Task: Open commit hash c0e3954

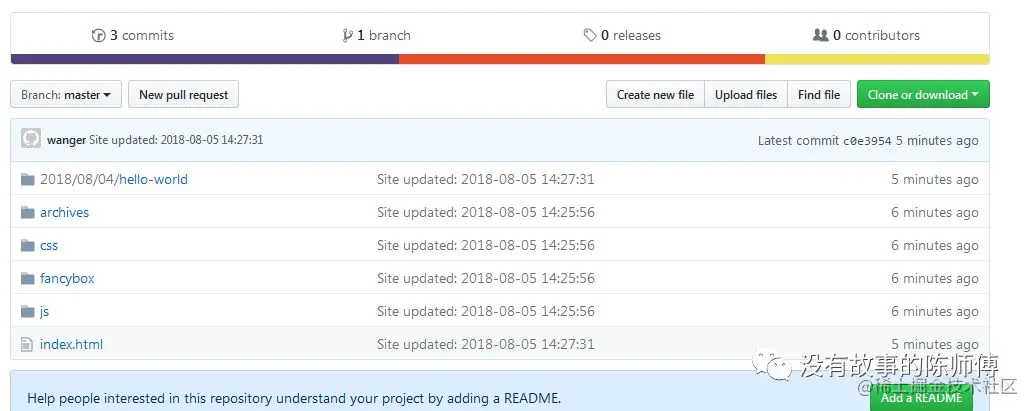Action: coord(867,141)
